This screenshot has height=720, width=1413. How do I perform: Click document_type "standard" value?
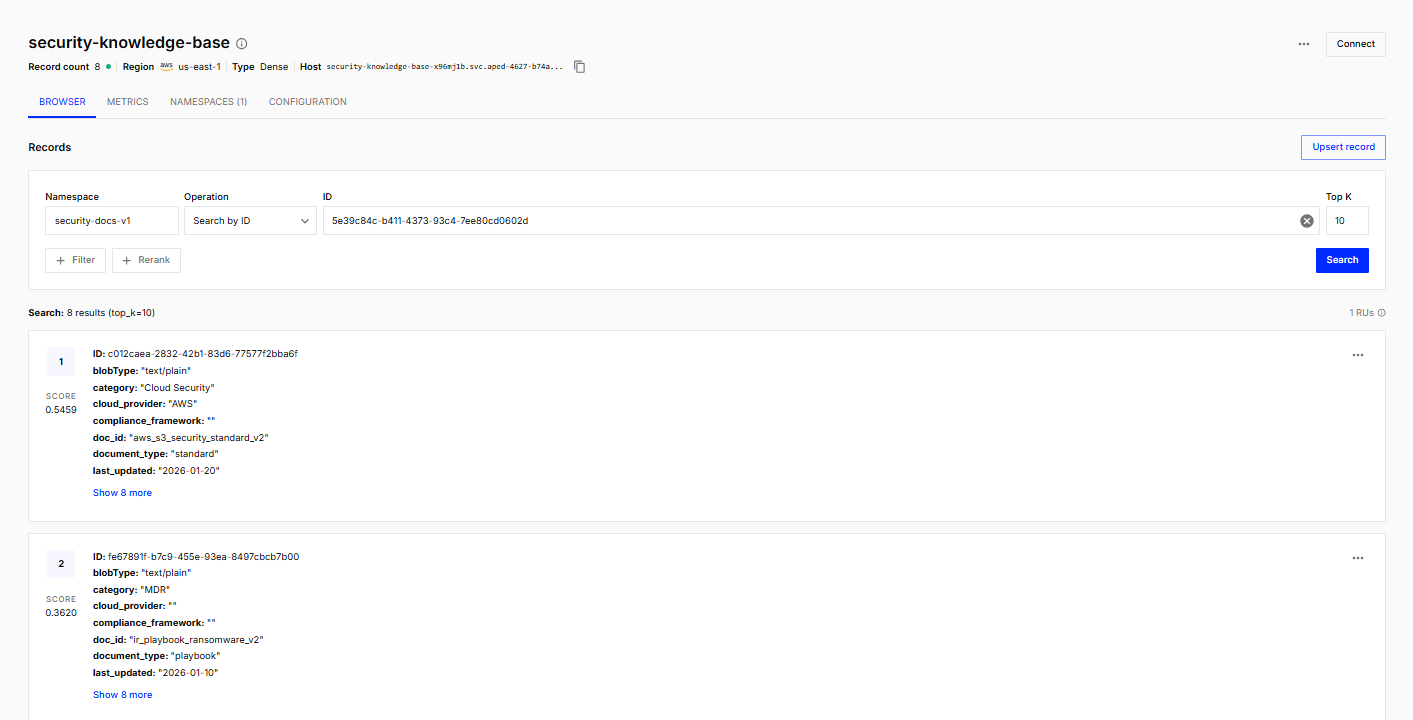coord(195,454)
